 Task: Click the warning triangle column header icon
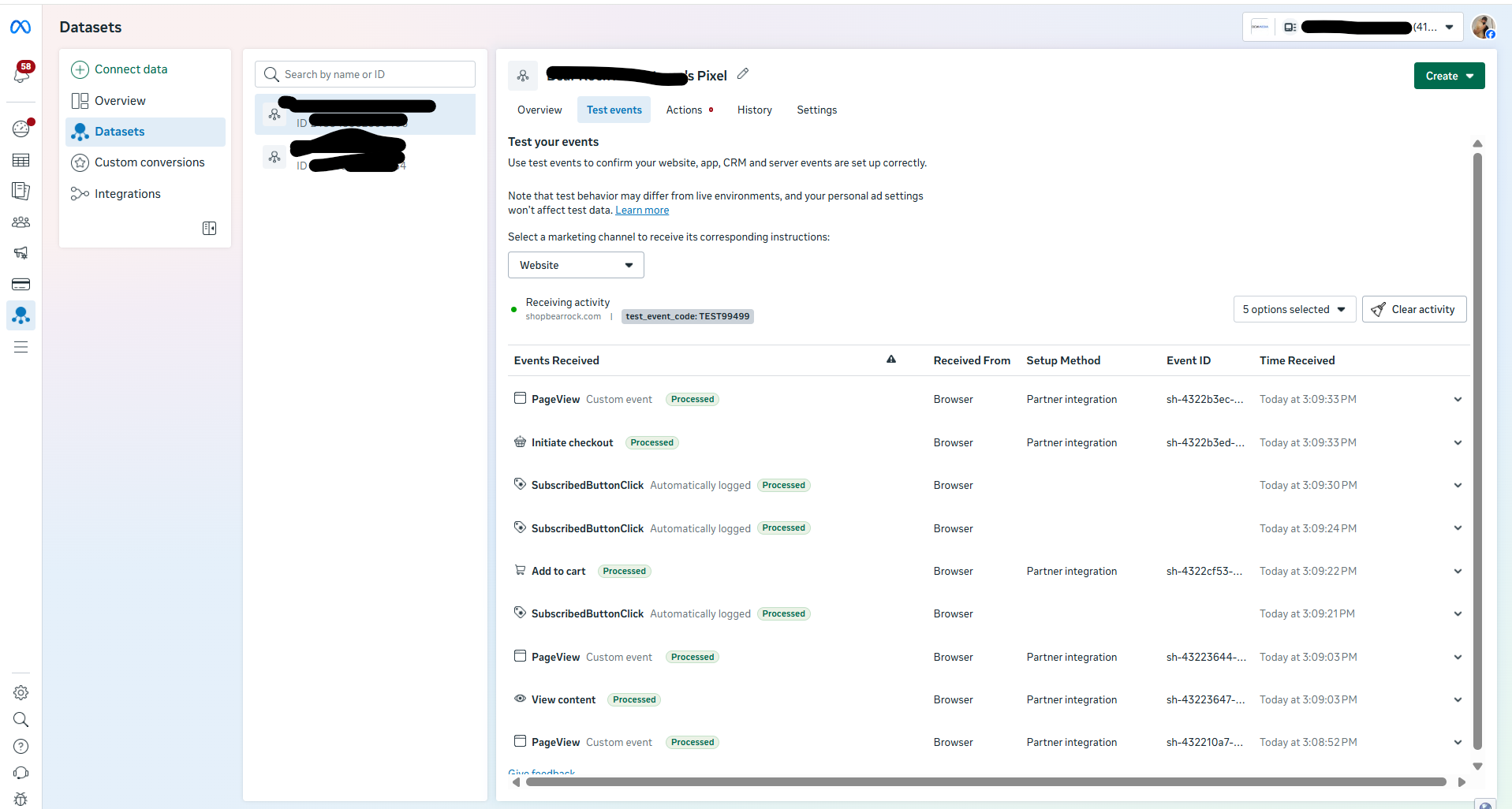tap(891, 360)
